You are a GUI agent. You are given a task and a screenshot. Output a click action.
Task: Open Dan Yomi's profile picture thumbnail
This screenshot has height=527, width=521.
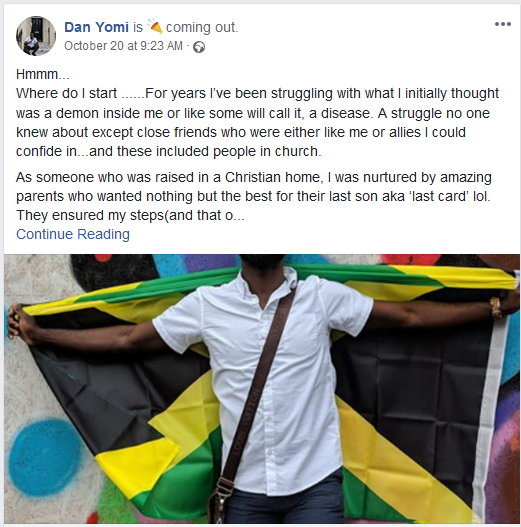36,36
